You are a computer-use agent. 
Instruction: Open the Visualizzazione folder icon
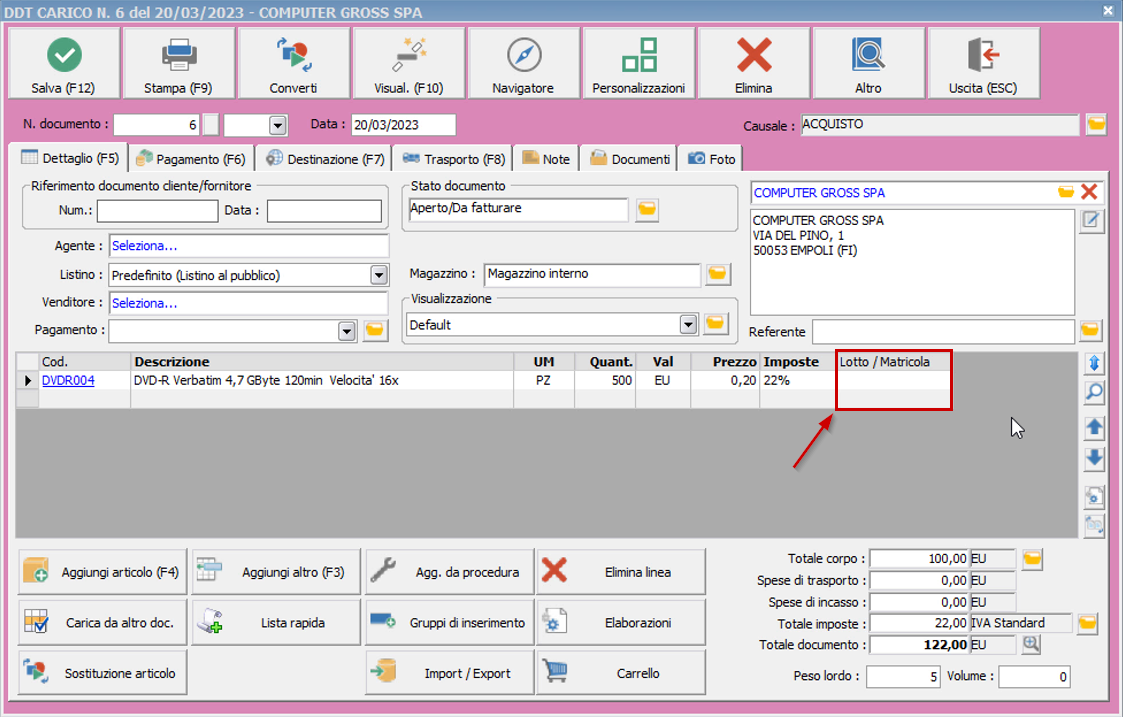click(x=715, y=324)
